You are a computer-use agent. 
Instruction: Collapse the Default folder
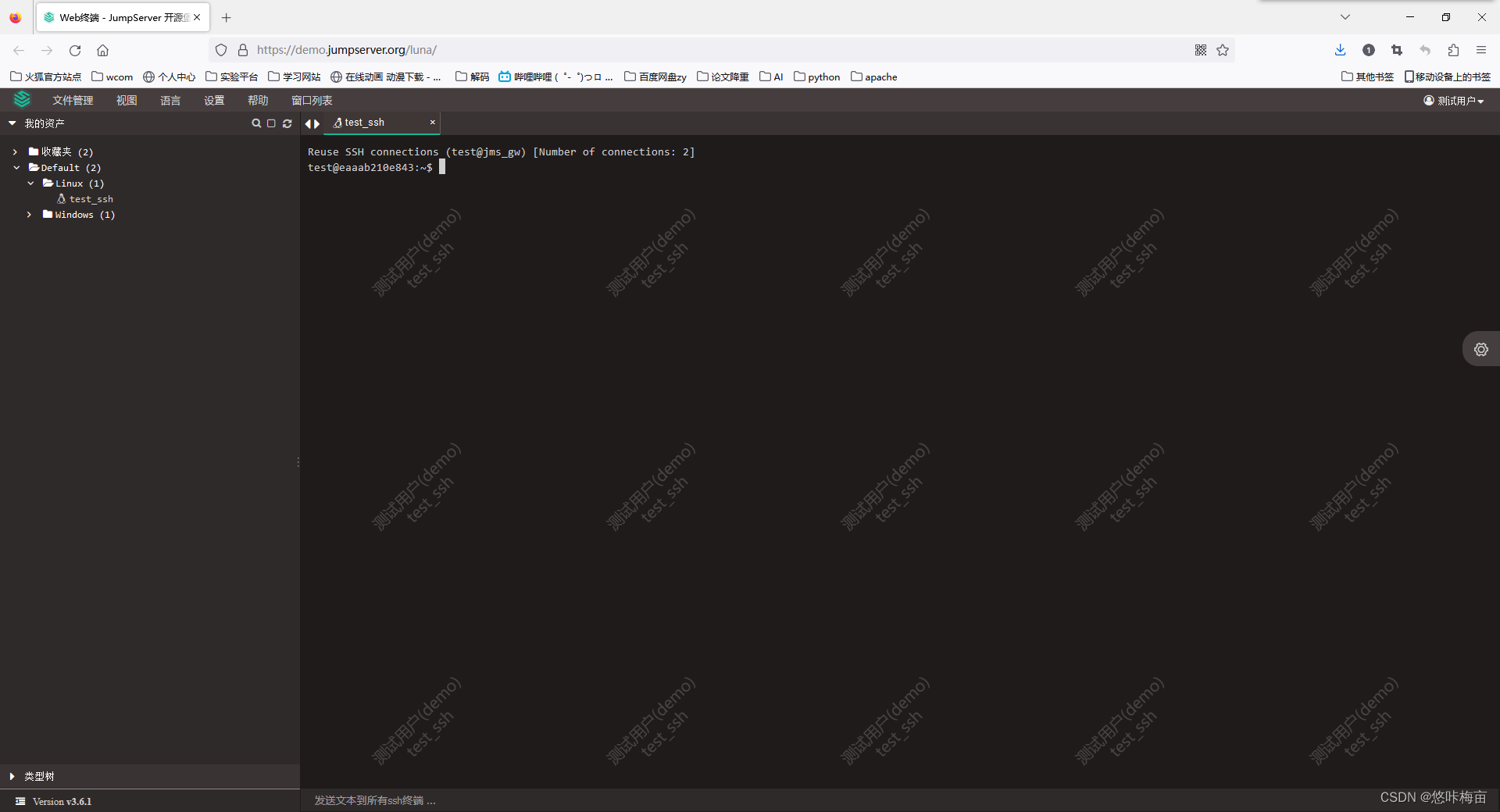click(x=16, y=167)
